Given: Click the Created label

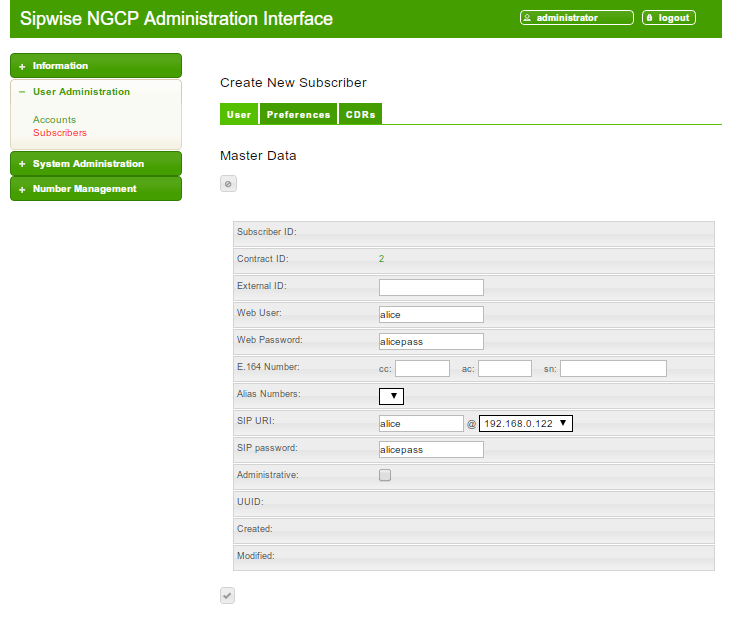Looking at the screenshot, I should (x=255, y=529).
